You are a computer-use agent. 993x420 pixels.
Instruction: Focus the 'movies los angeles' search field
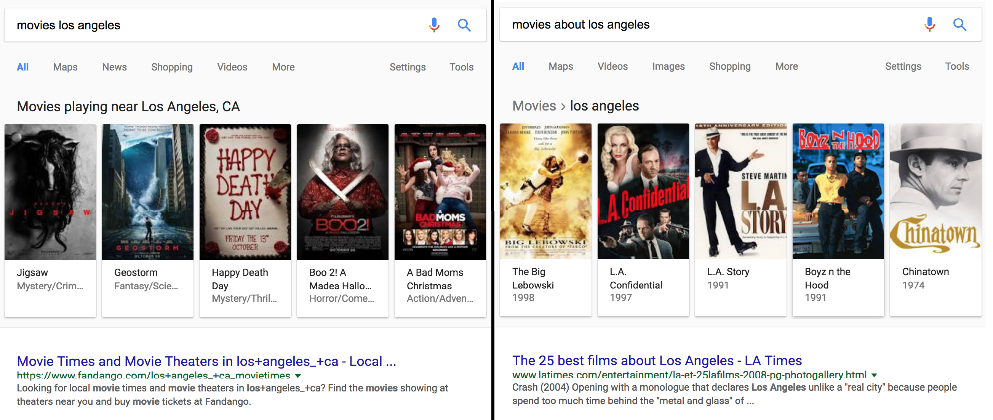pos(245,25)
